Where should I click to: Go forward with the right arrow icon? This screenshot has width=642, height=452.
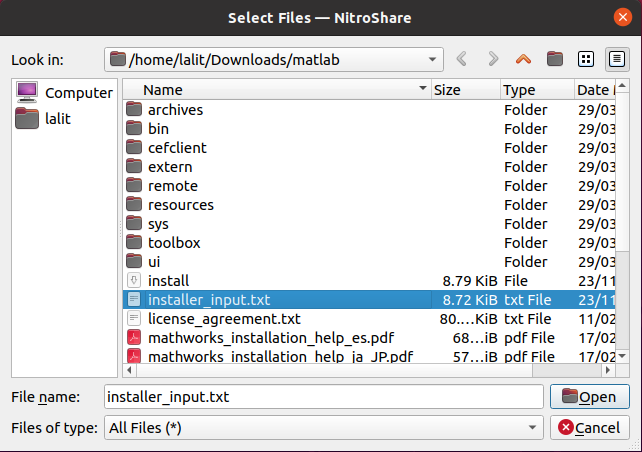(x=493, y=59)
